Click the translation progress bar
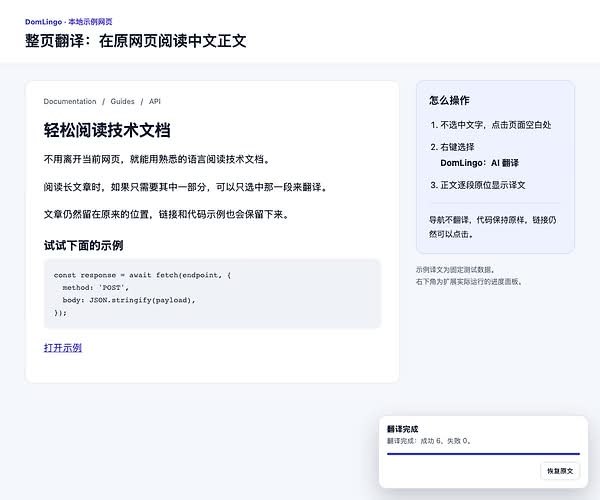This screenshot has width=600, height=500. point(483,454)
